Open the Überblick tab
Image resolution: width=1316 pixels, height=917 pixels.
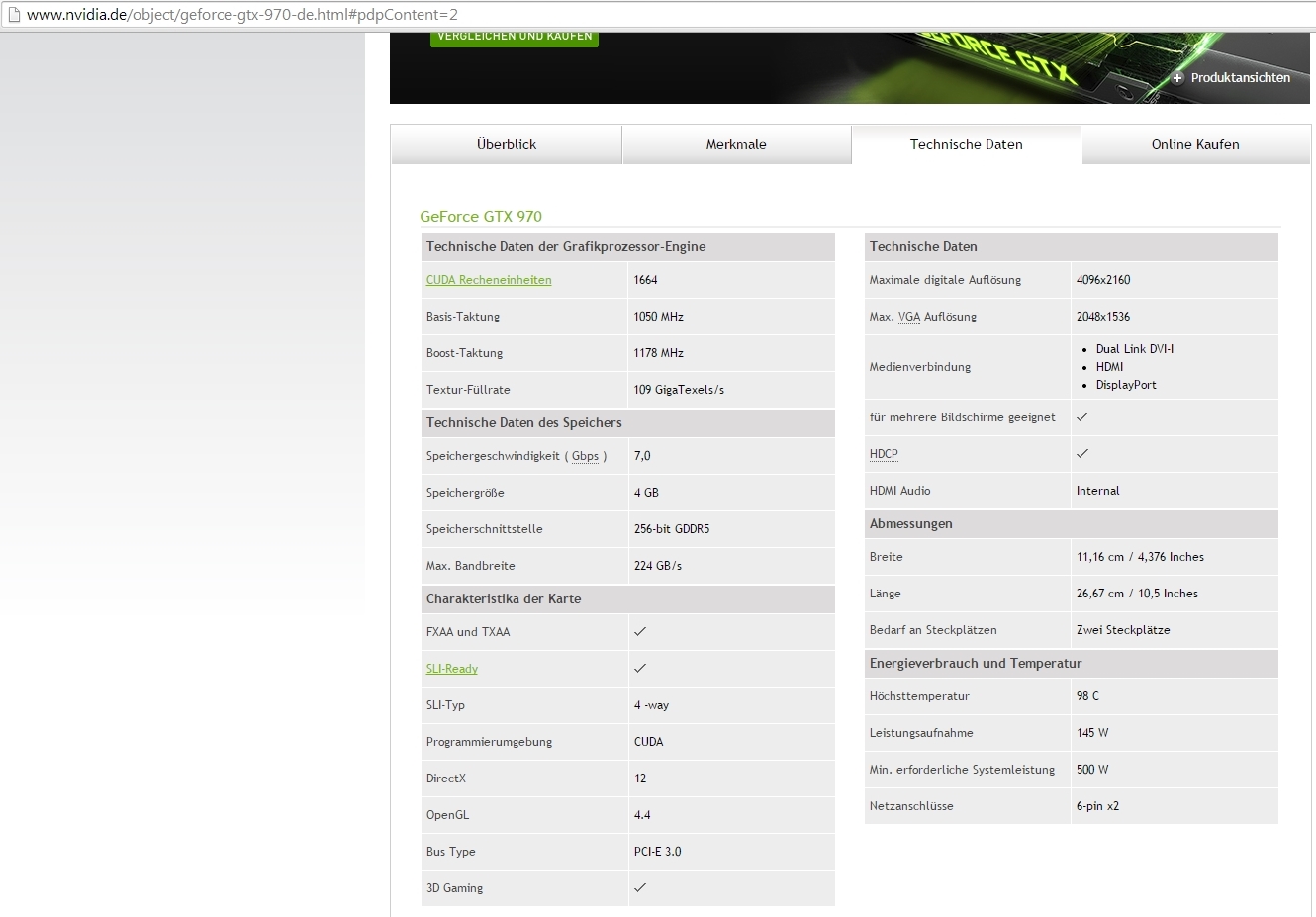pyautogui.click(x=507, y=144)
